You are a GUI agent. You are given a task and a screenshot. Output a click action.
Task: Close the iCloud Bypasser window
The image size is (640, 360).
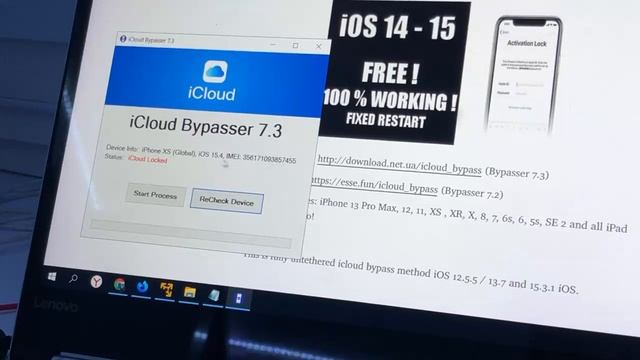tap(319, 47)
